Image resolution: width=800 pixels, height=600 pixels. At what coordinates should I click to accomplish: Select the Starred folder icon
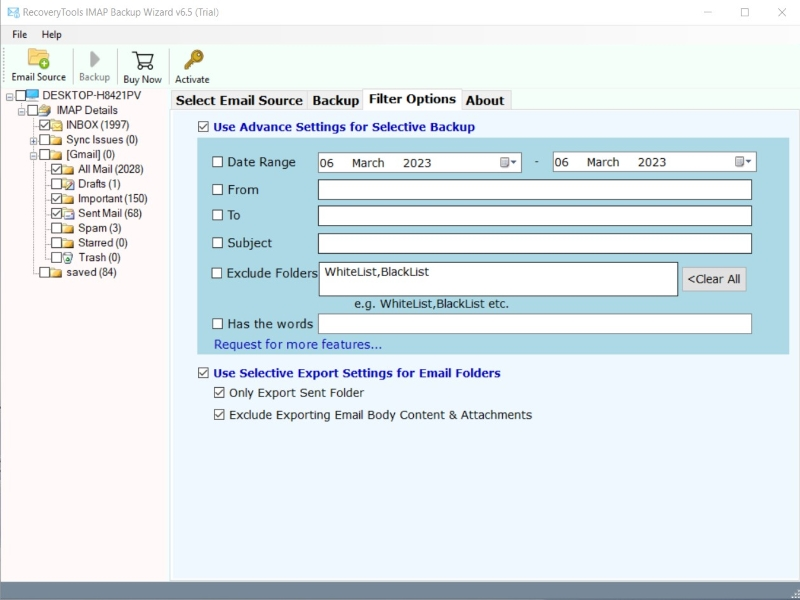click(69, 243)
